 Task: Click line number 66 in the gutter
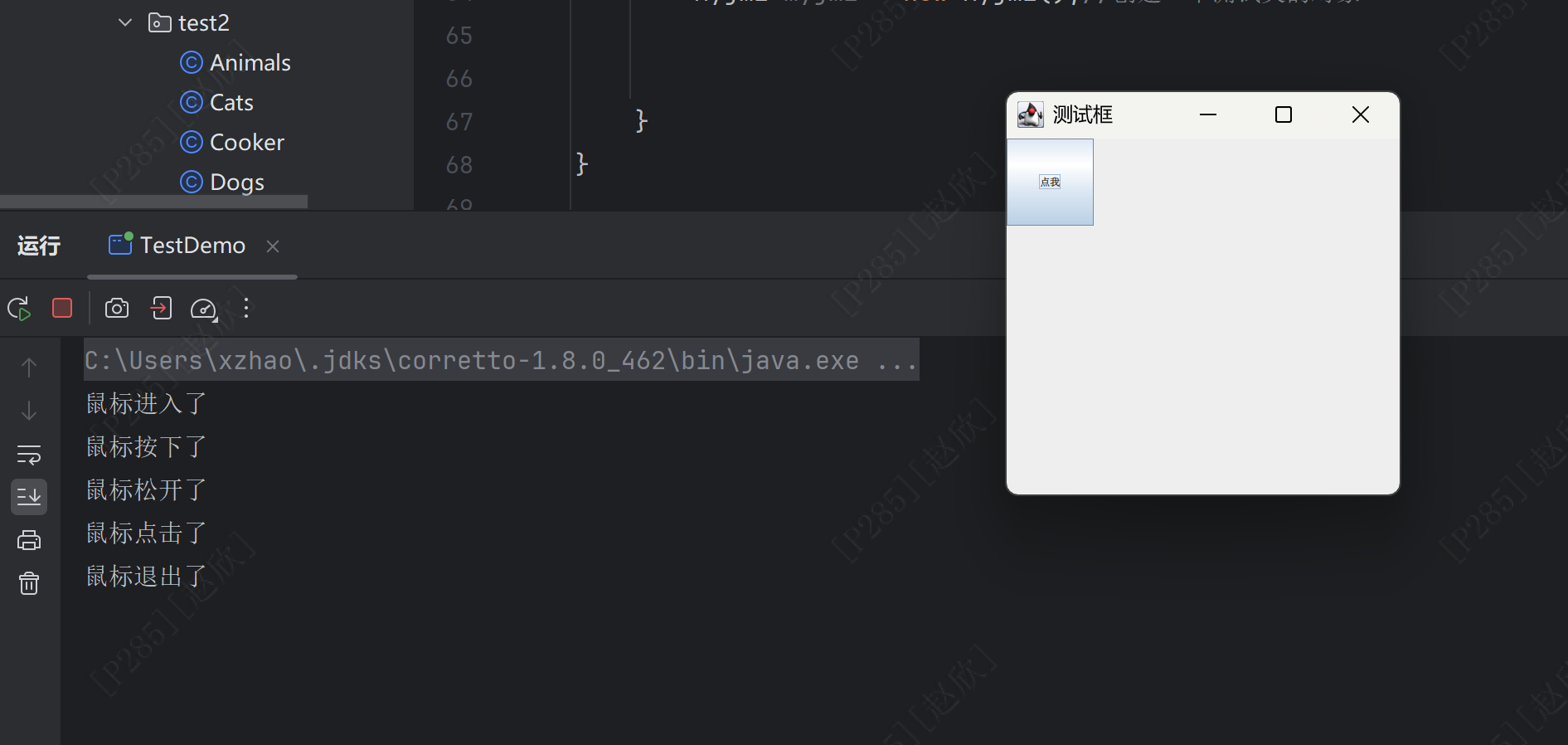tap(459, 79)
